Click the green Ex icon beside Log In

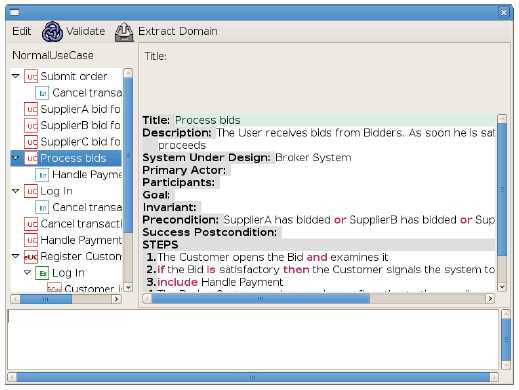click(x=42, y=273)
